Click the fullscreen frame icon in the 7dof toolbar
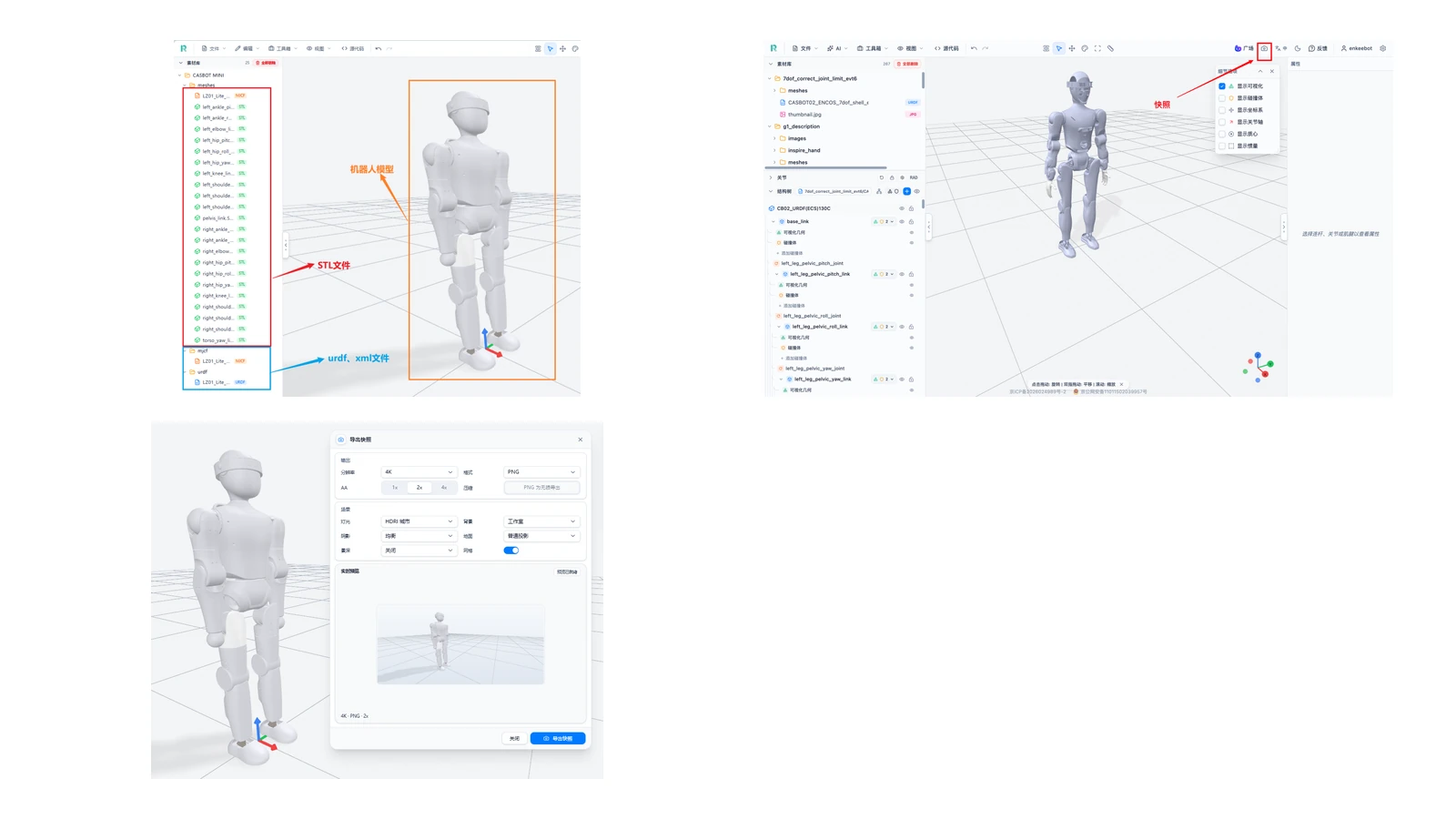 pyautogui.click(x=1097, y=48)
